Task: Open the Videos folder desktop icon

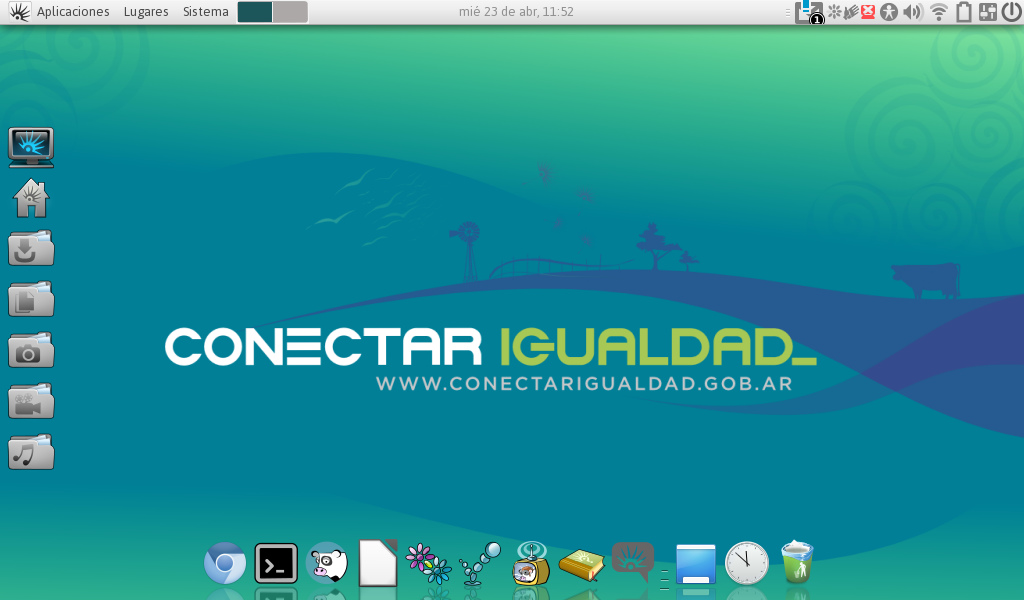Action: point(31,401)
